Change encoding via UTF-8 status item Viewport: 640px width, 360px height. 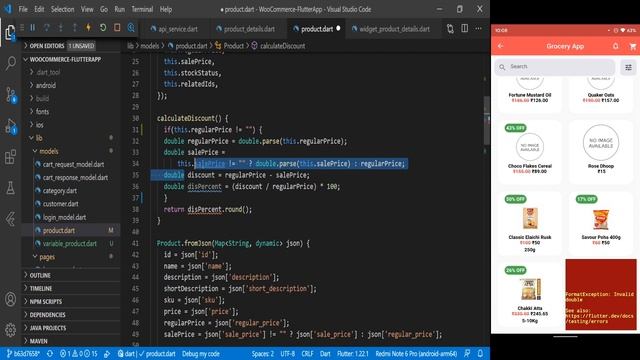pos(287,354)
